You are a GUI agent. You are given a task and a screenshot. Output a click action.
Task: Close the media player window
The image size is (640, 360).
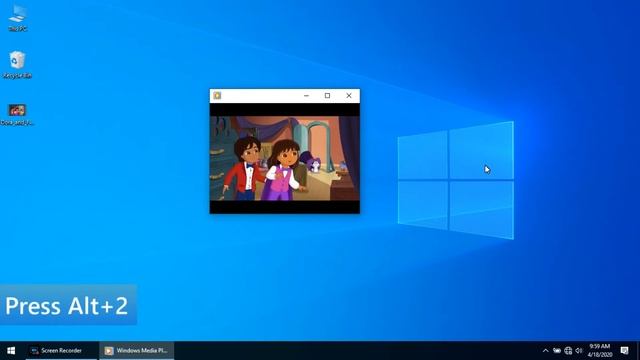pos(349,96)
